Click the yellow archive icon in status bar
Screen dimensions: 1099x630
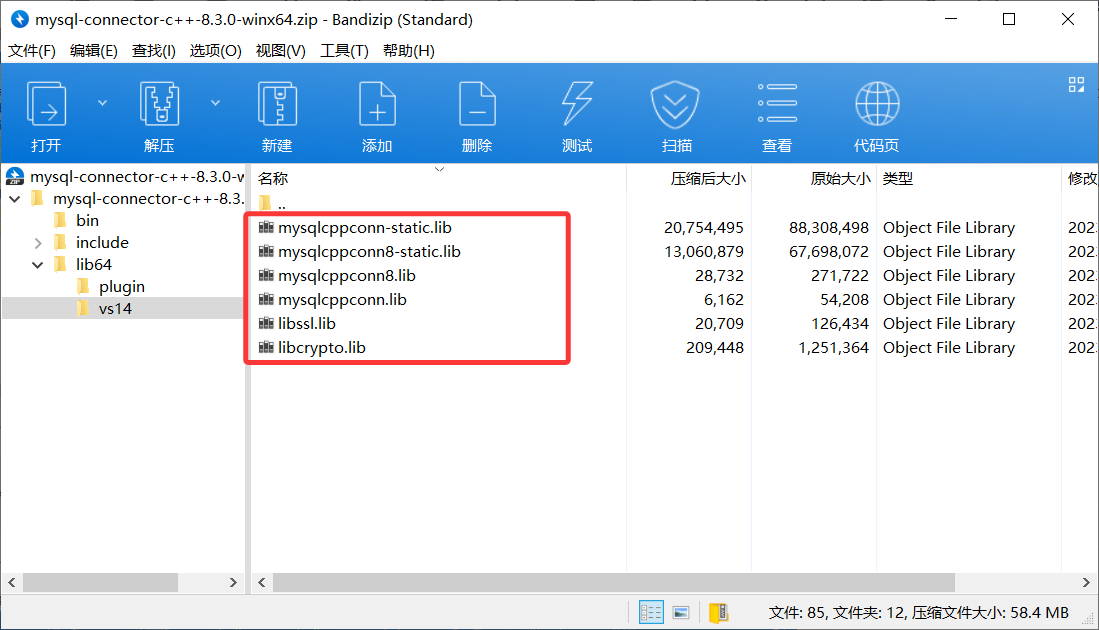(718, 612)
